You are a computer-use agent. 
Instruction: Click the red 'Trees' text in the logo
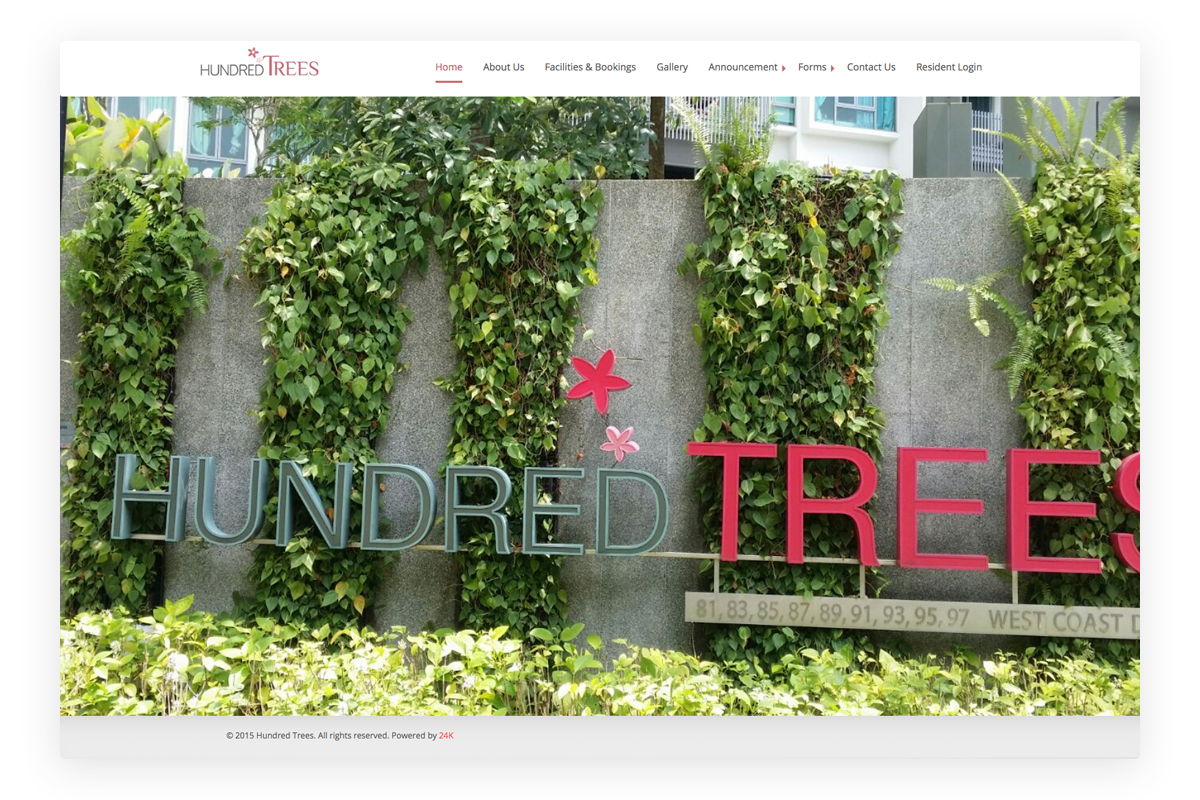tap(293, 67)
